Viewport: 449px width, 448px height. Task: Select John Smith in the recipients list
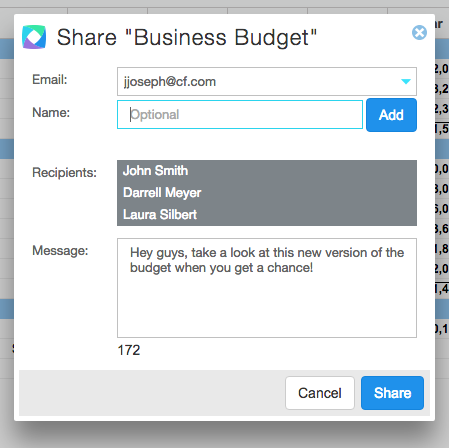pos(155,171)
